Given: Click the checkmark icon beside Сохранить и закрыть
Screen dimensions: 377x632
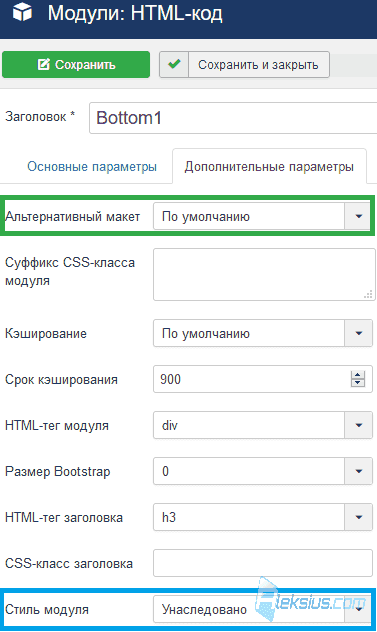Looking at the screenshot, I should (174, 64).
